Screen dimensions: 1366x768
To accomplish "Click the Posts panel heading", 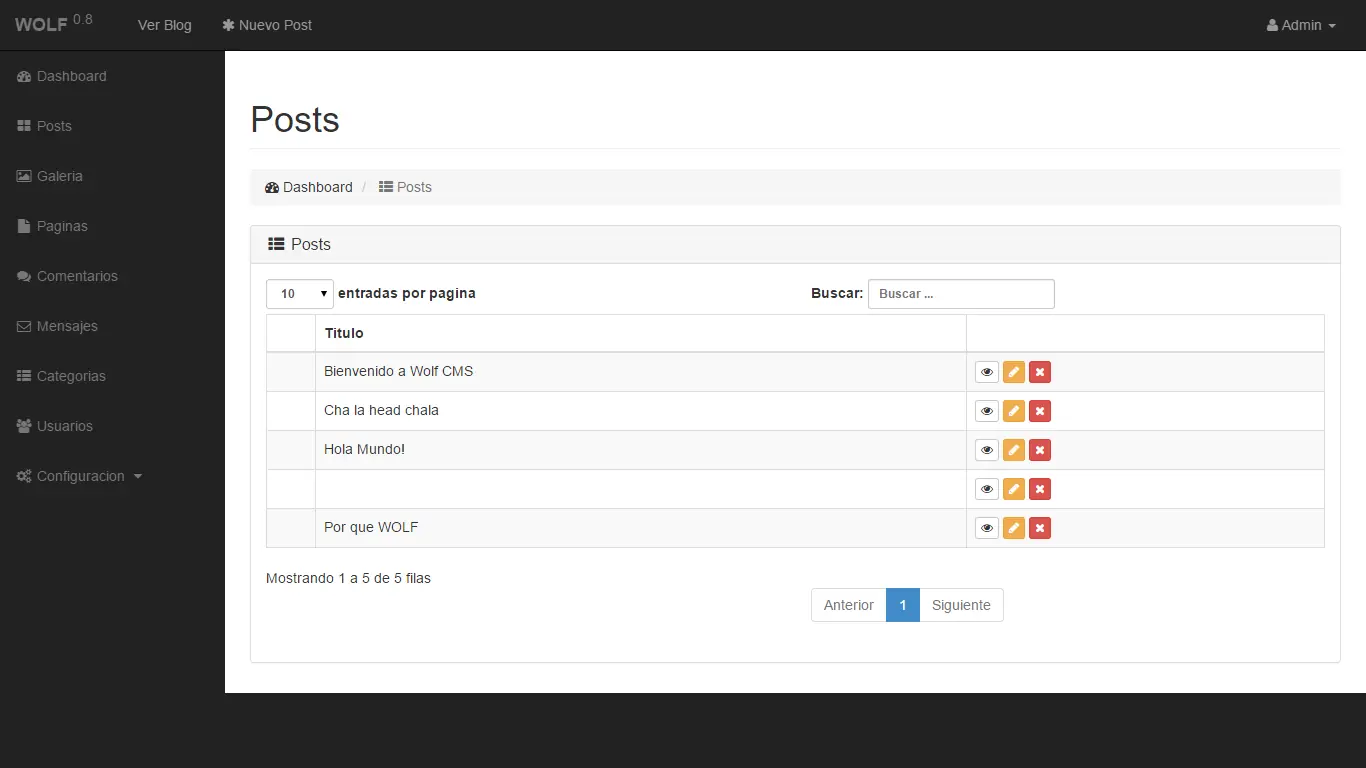I will tap(795, 244).
